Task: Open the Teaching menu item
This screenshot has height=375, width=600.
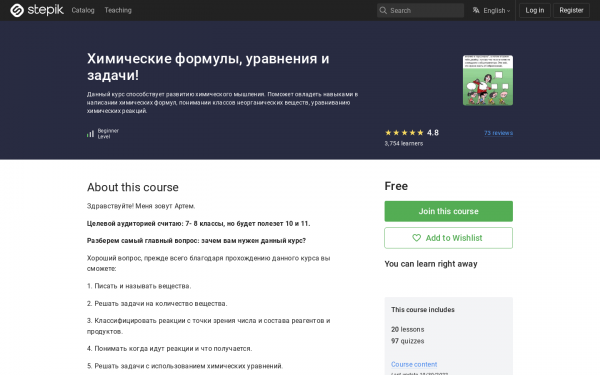Action: [118, 10]
